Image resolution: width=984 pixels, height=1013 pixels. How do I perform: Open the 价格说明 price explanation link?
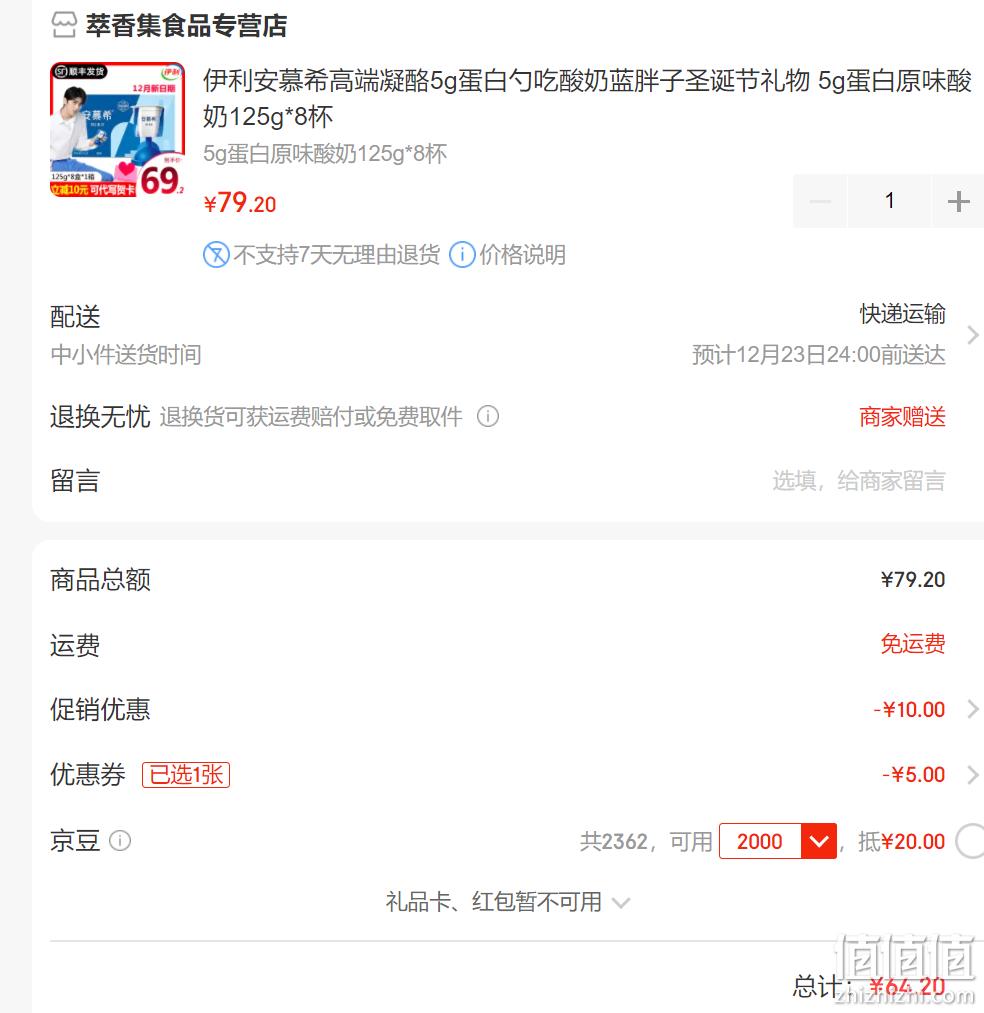tap(522, 255)
